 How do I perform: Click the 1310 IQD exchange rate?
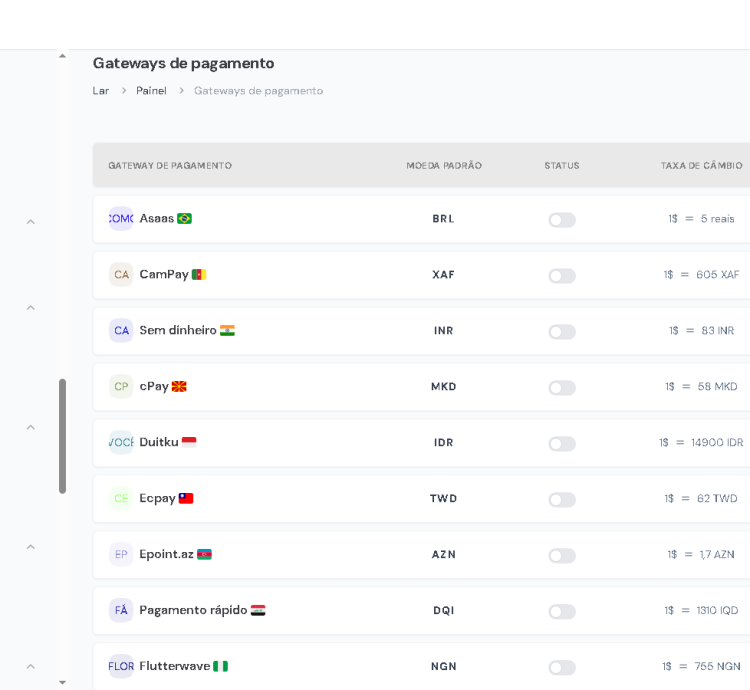(x=701, y=611)
